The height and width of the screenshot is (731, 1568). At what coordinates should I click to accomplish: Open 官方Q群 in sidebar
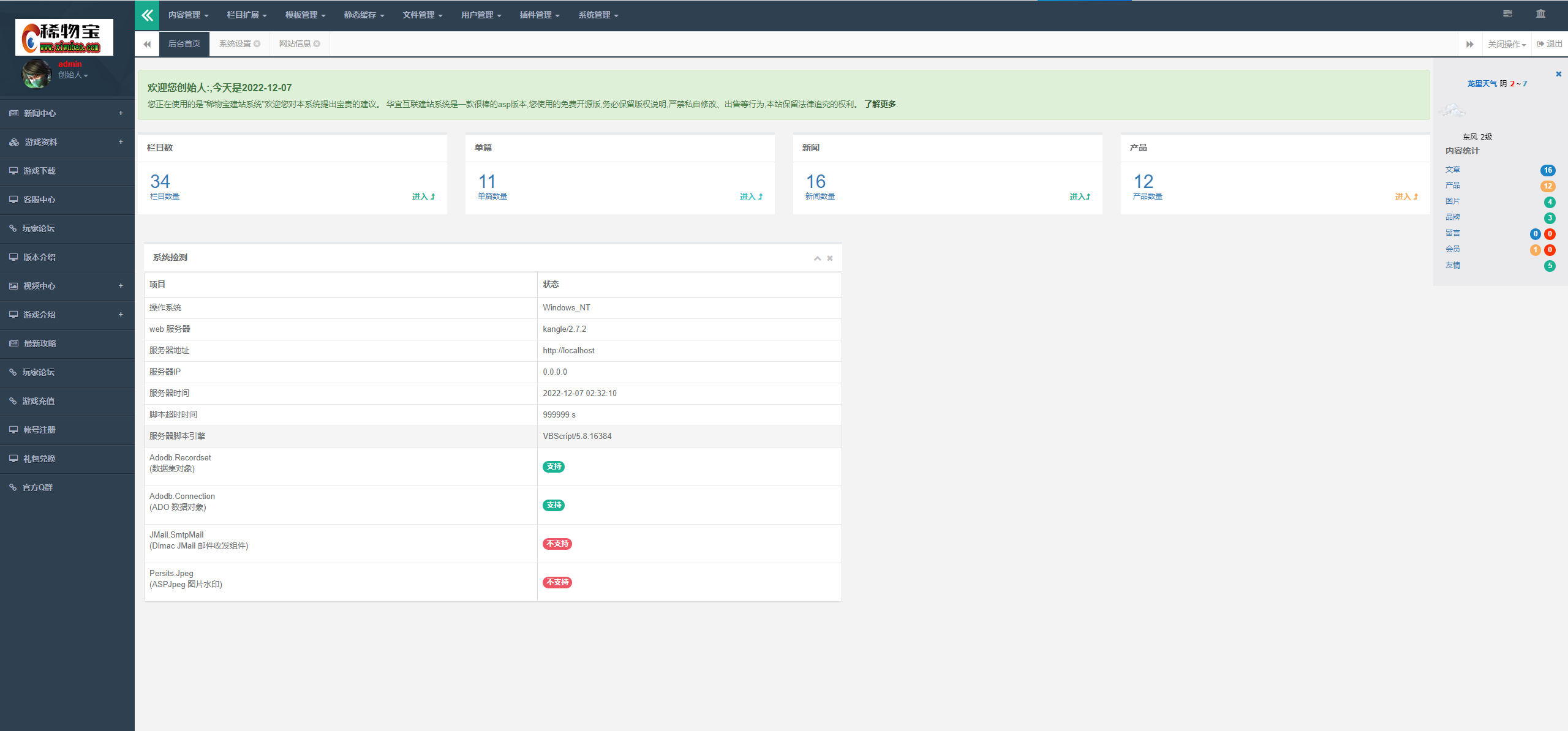coord(67,487)
